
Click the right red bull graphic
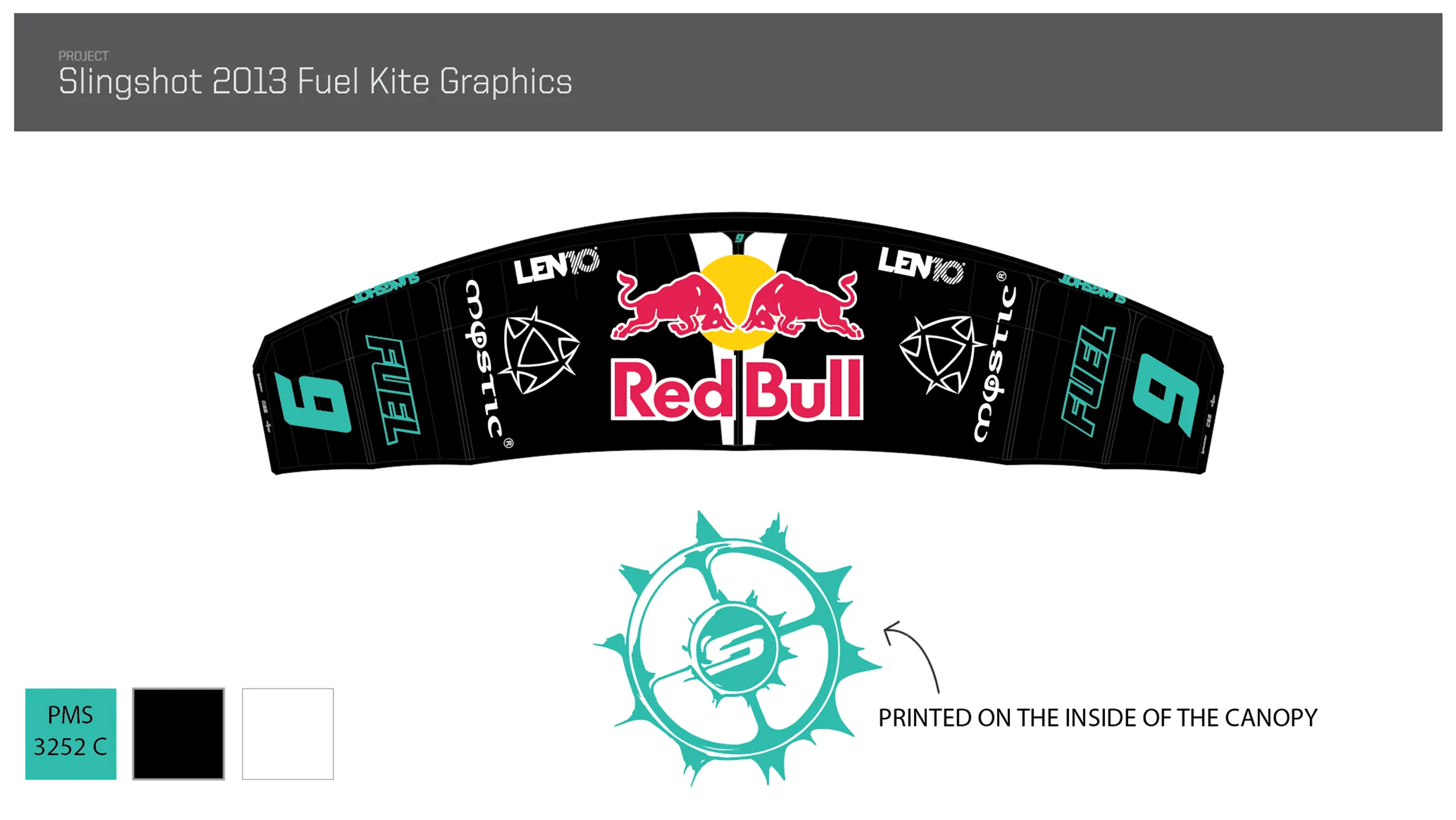point(803,305)
